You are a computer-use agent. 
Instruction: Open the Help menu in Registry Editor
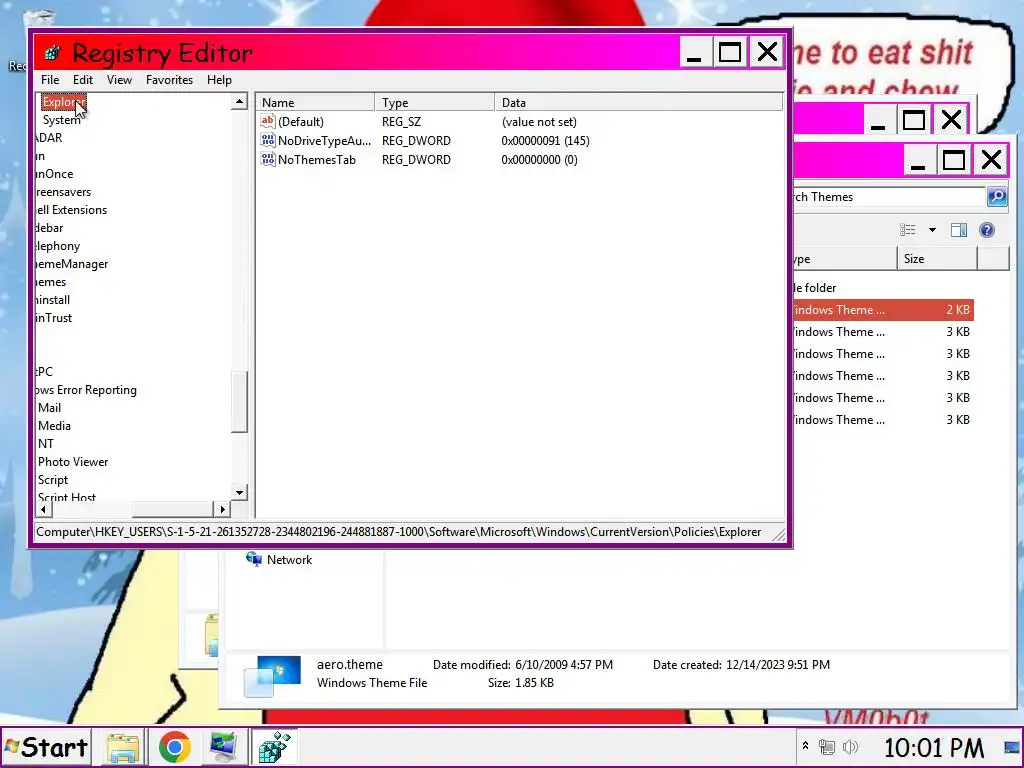coord(219,80)
